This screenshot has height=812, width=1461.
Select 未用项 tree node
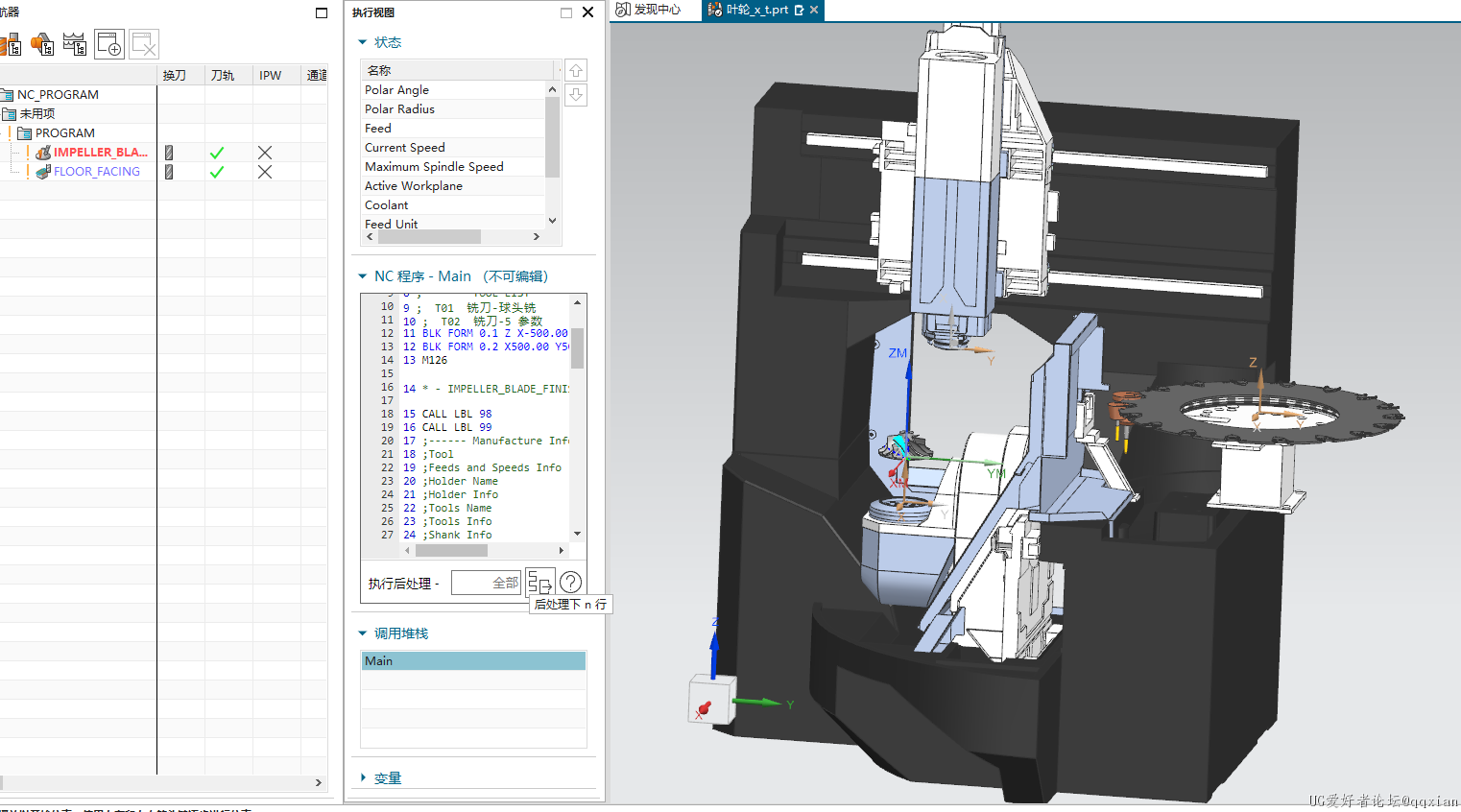pos(37,114)
